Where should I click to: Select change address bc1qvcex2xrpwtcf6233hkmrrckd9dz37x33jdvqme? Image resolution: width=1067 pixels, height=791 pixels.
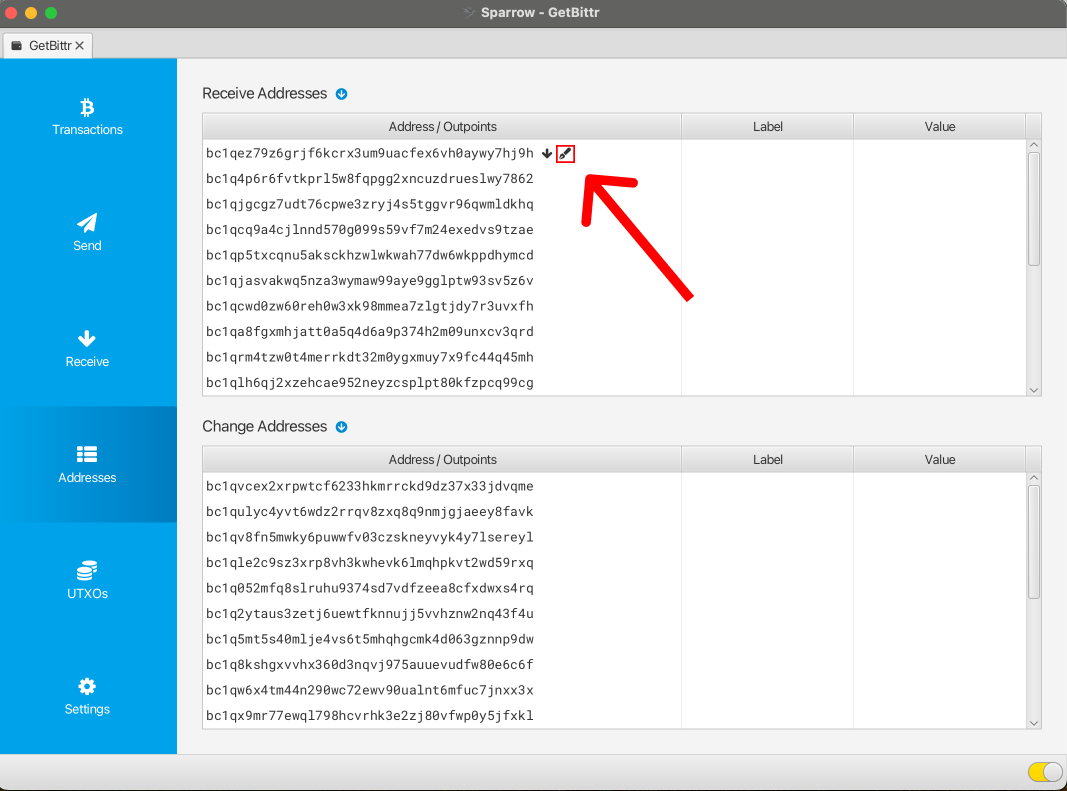370,486
